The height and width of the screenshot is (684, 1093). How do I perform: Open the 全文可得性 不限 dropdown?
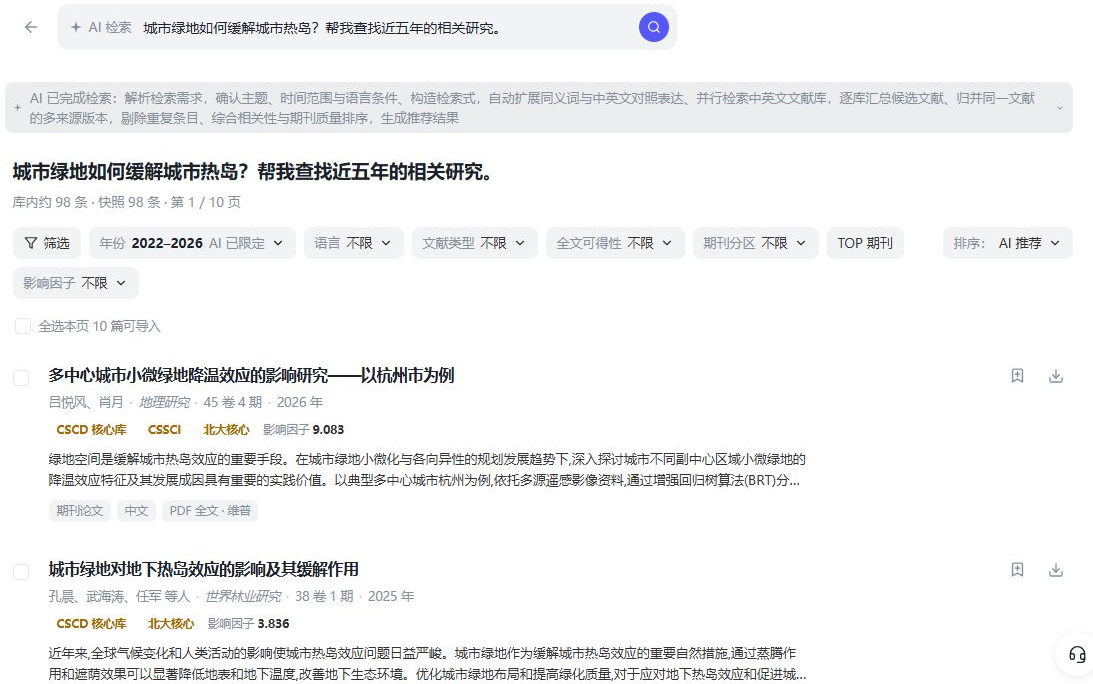click(x=615, y=243)
